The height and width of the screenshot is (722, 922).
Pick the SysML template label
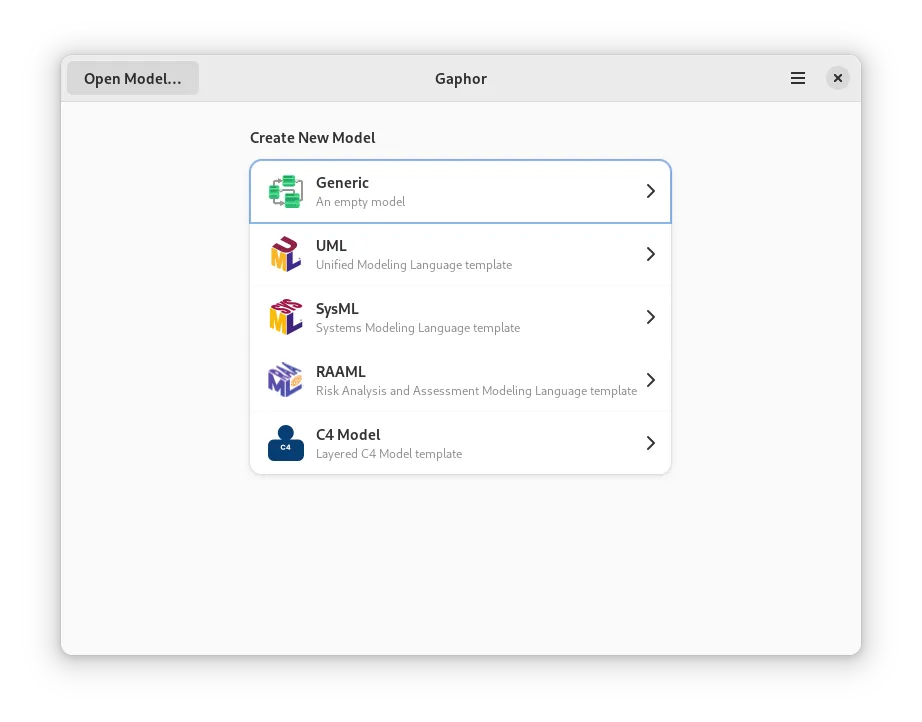337,309
